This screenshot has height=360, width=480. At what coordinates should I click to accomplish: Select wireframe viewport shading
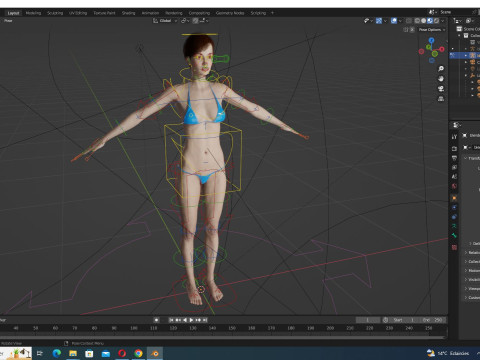click(x=417, y=21)
